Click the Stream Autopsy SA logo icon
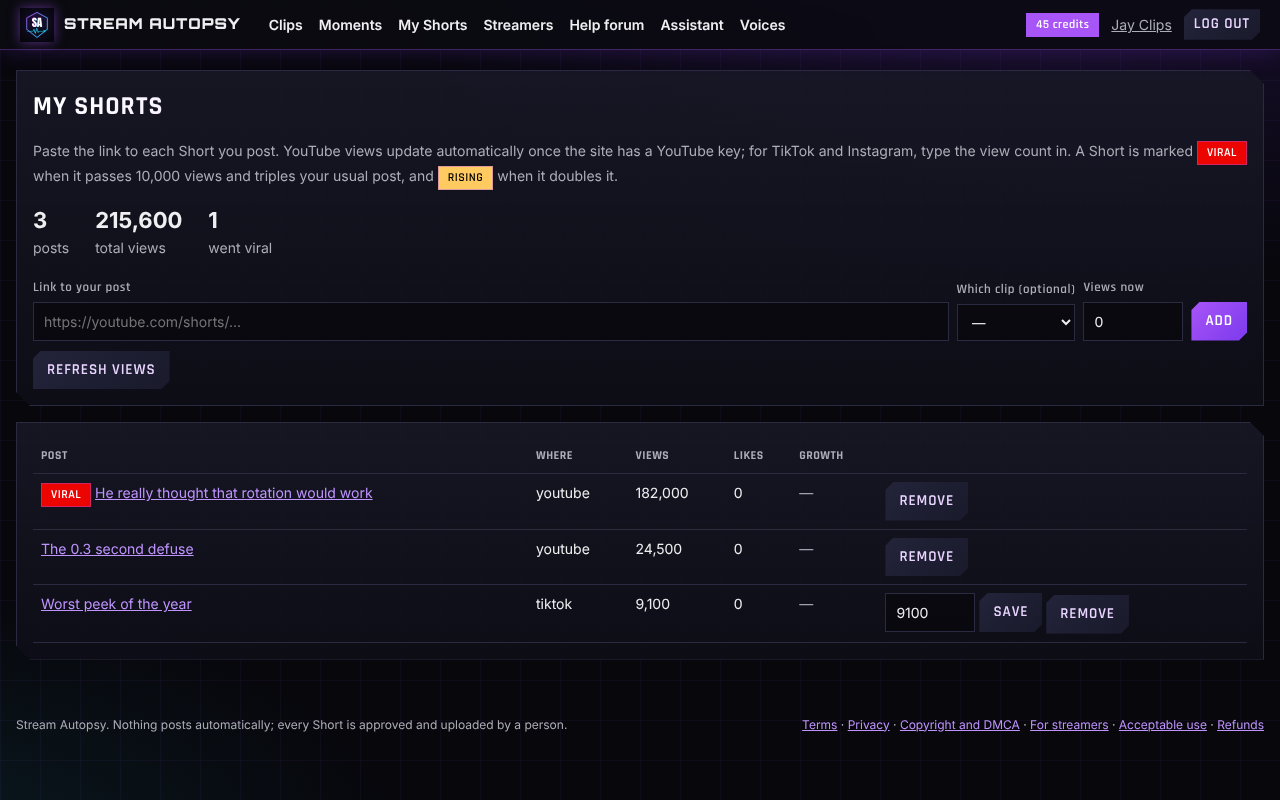This screenshot has width=1280, height=800. point(37,24)
